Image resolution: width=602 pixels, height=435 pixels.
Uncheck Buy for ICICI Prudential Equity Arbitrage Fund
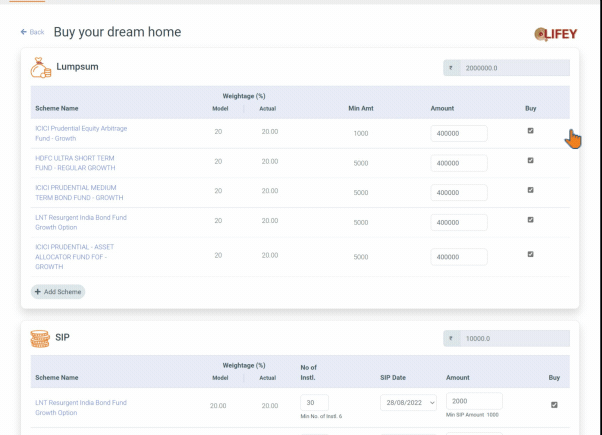[x=530, y=131]
